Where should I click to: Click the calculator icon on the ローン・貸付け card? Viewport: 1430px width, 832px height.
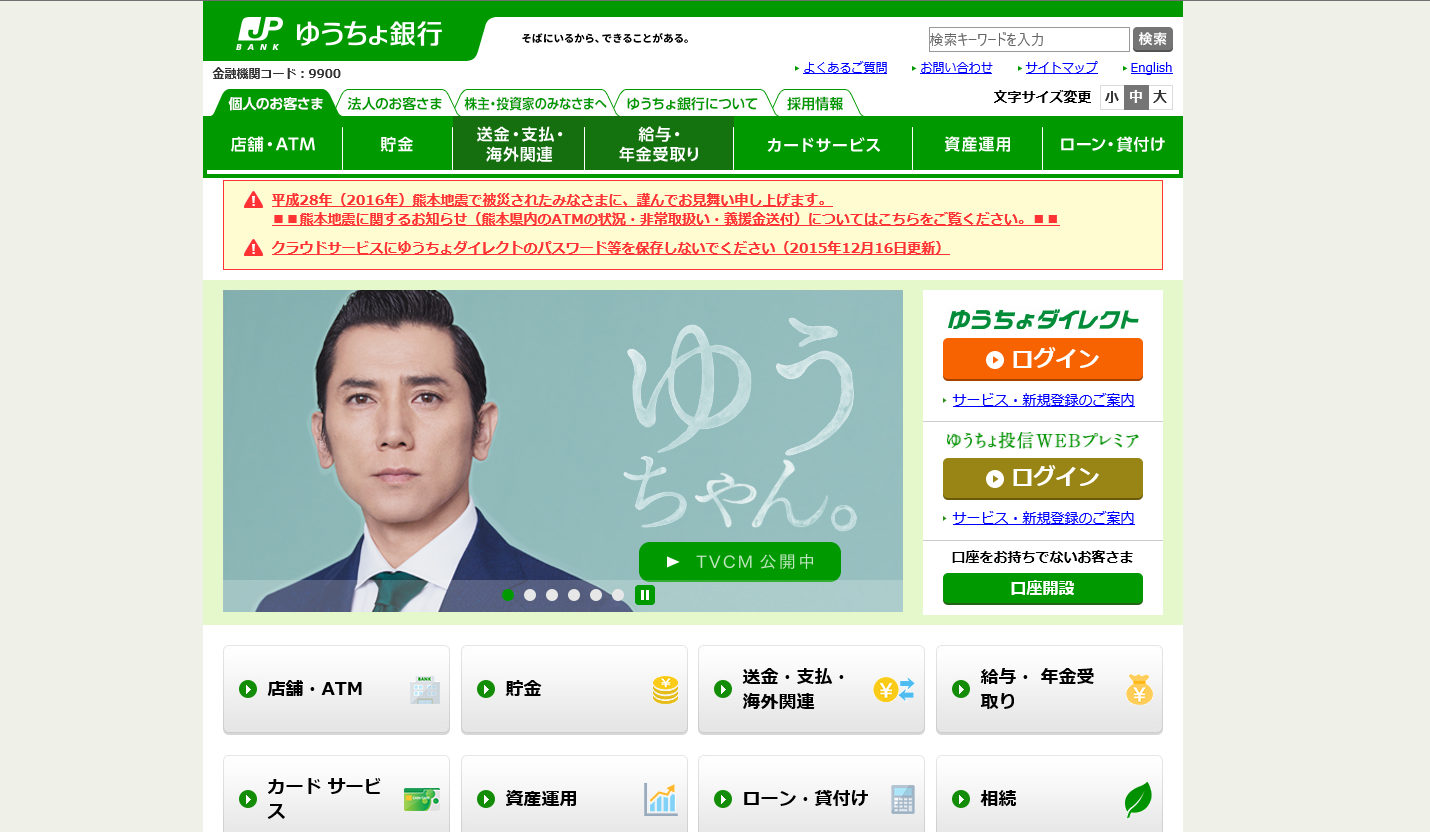tap(903, 799)
